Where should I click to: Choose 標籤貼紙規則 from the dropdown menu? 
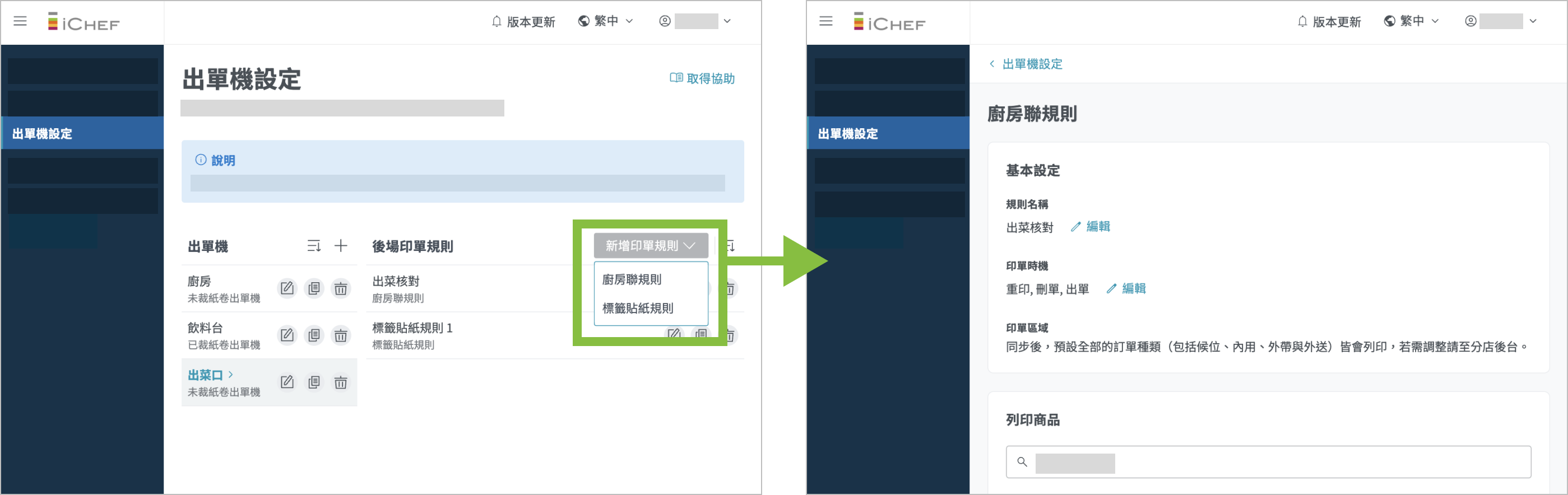(x=637, y=309)
